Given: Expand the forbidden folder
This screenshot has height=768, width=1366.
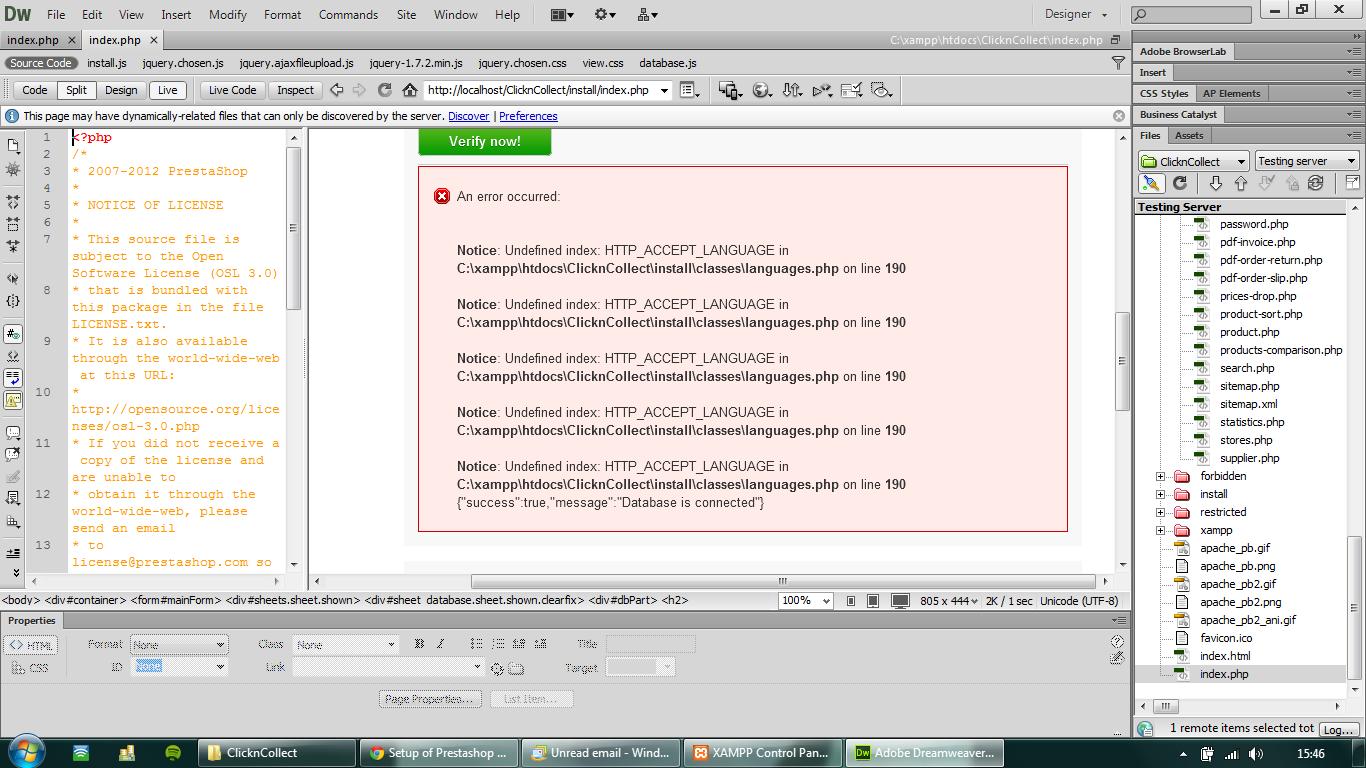Looking at the screenshot, I should pyautogui.click(x=1160, y=476).
